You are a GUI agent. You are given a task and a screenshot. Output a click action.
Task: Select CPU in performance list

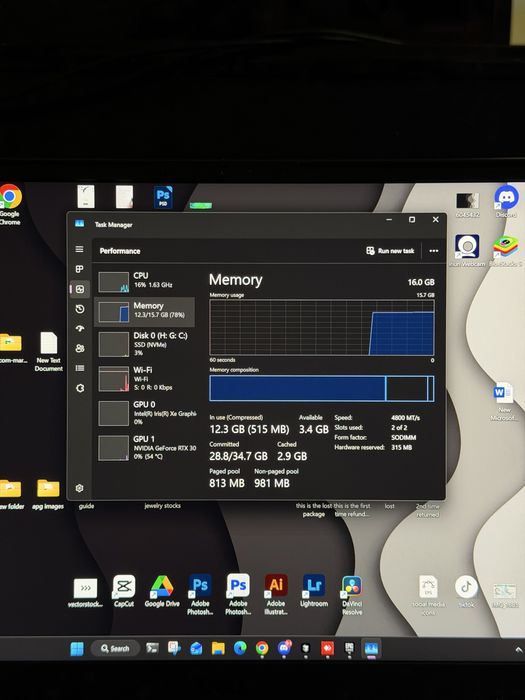[x=145, y=281]
